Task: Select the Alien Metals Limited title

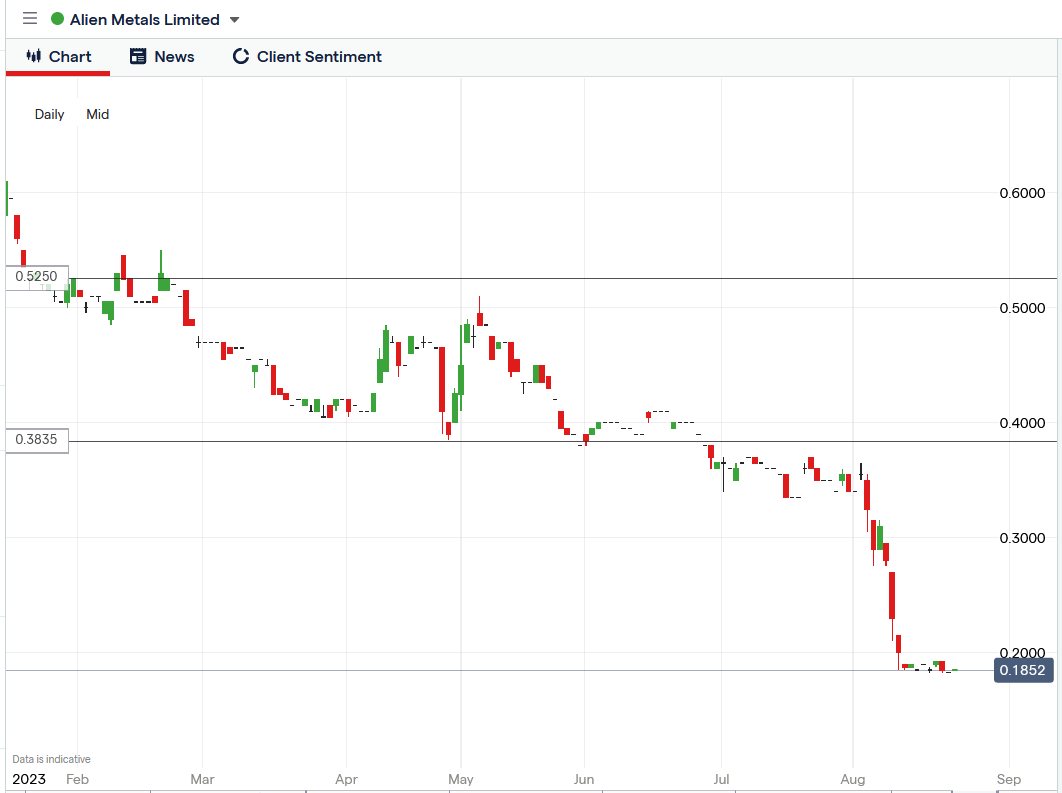Action: pyautogui.click(x=144, y=20)
